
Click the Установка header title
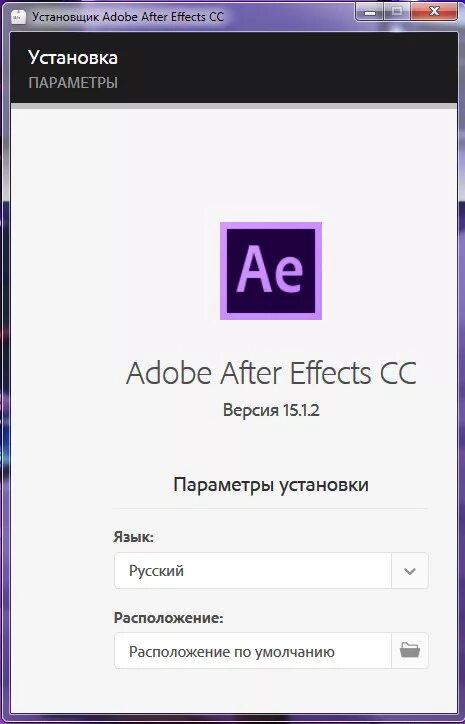click(x=73, y=58)
